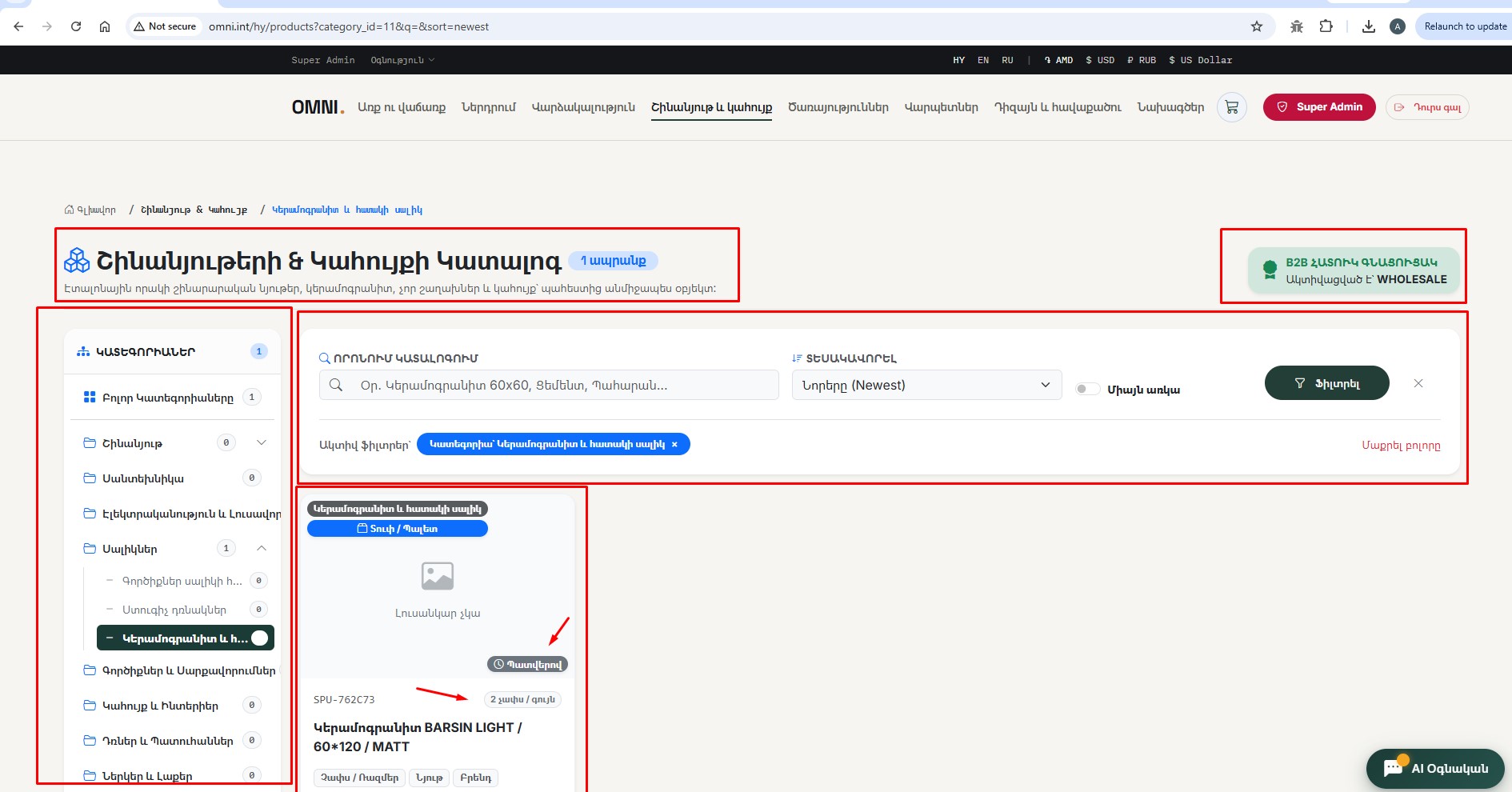Screen dimensions: 1512x792
Task: Select Դռներ և Պատուհաններ category
Action: click(x=172, y=741)
